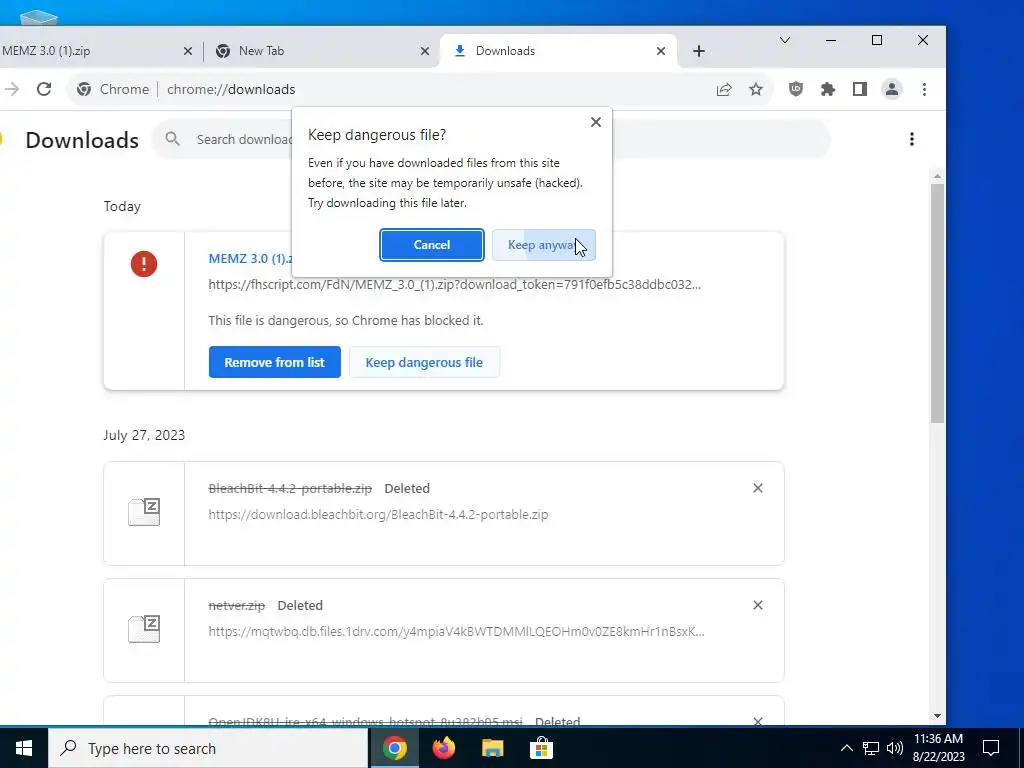Click scrollbar up arrow
1024x768 pixels.
click(937, 176)
